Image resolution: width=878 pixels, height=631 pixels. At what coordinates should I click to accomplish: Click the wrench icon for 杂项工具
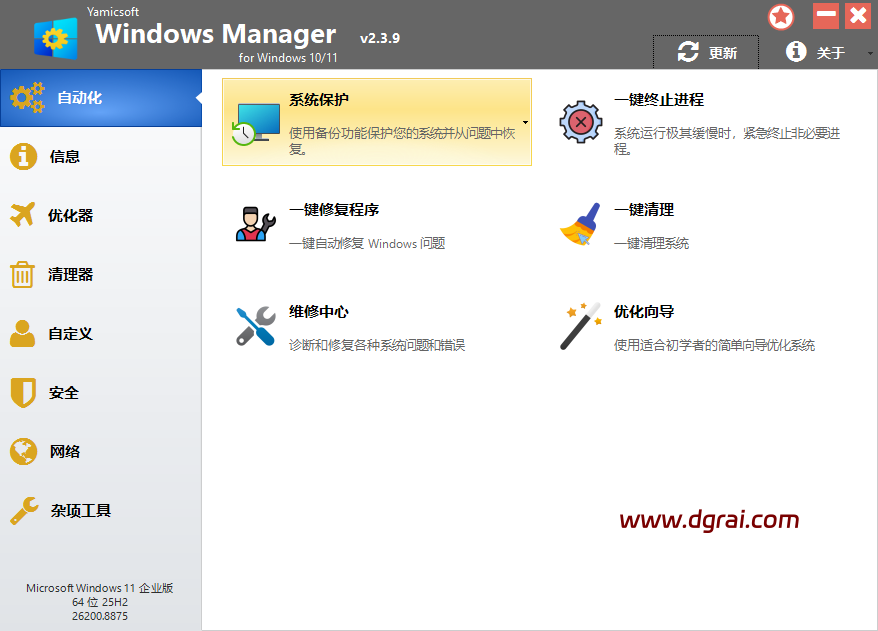(24, 511)
